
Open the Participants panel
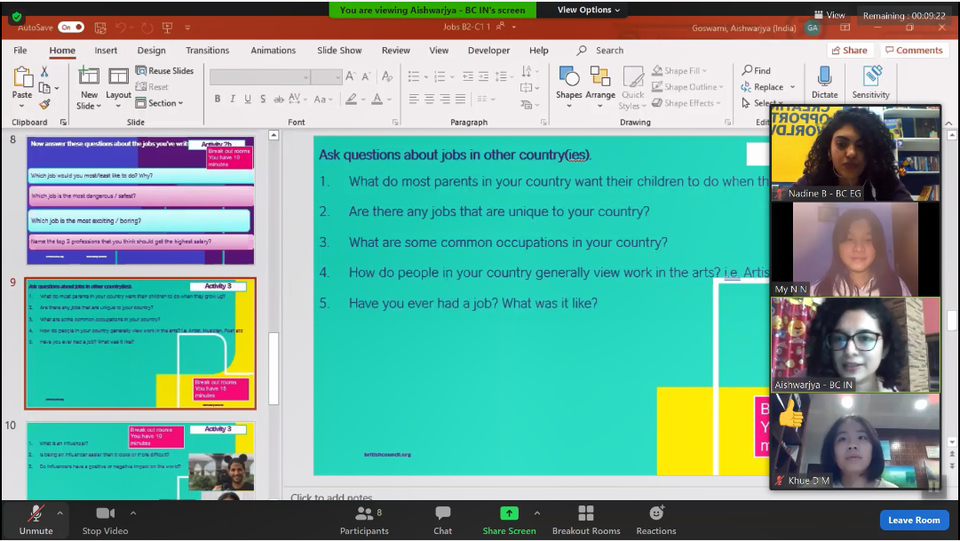[364, 514]
